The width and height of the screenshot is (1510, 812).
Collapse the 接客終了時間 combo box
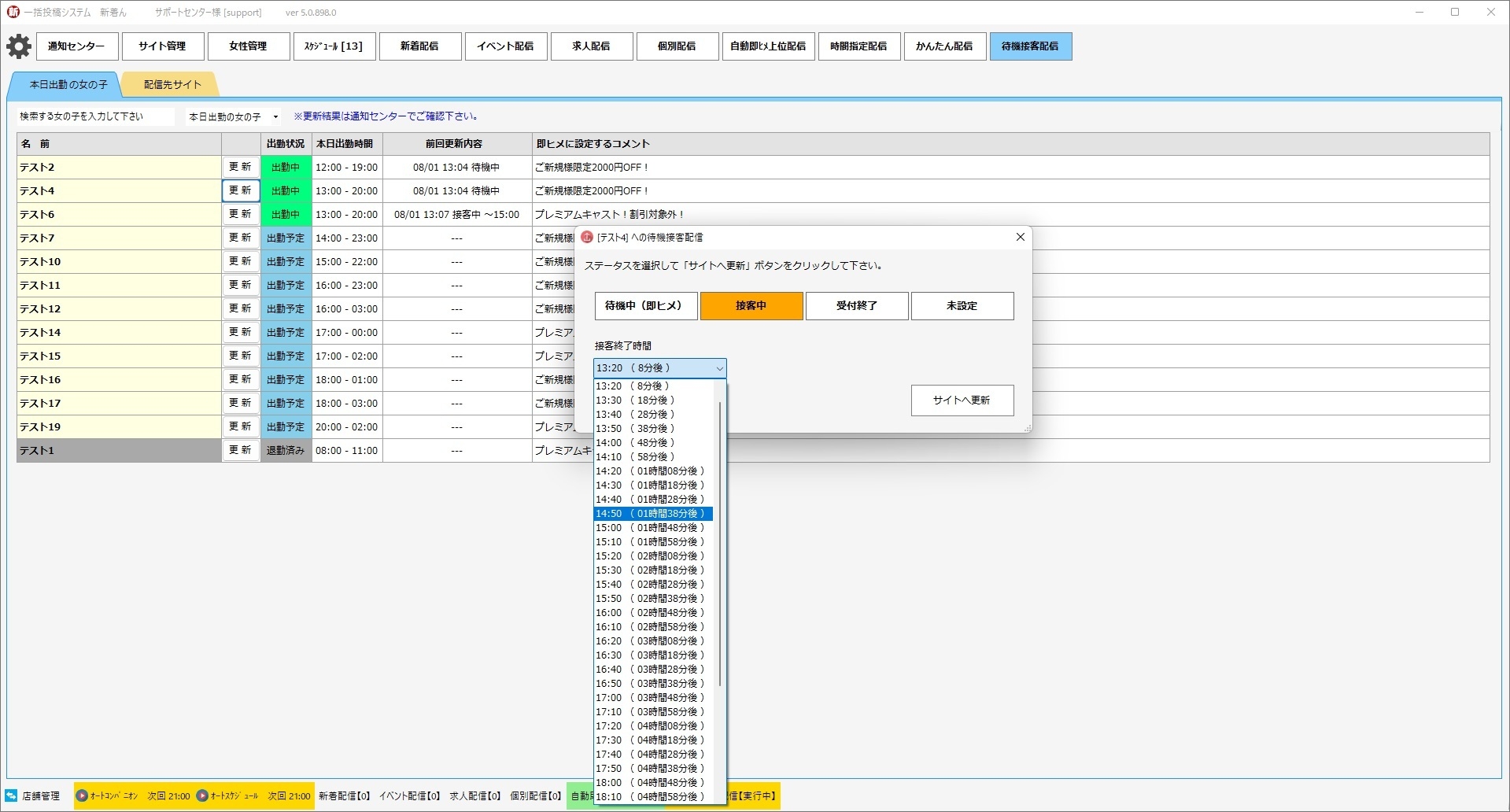pyautogui.click(x=718, y=368)
